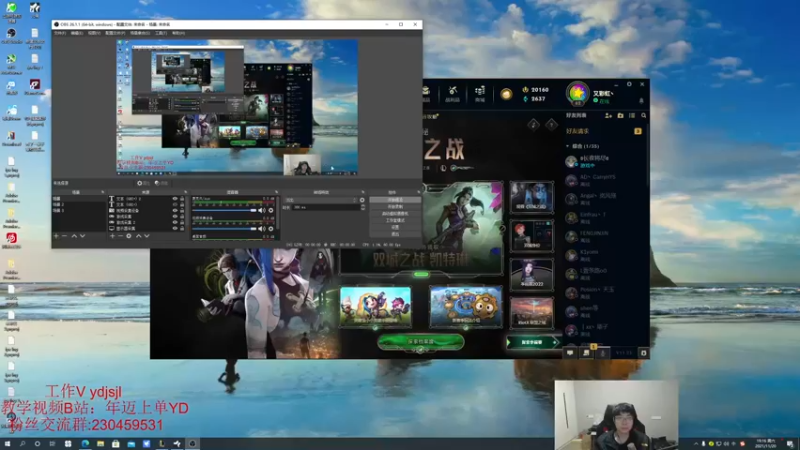Image resolution: width=800 pixels, height=450 pixels.
Task: Remove the selected OBS scene
Action: click(x=64, y=236)
